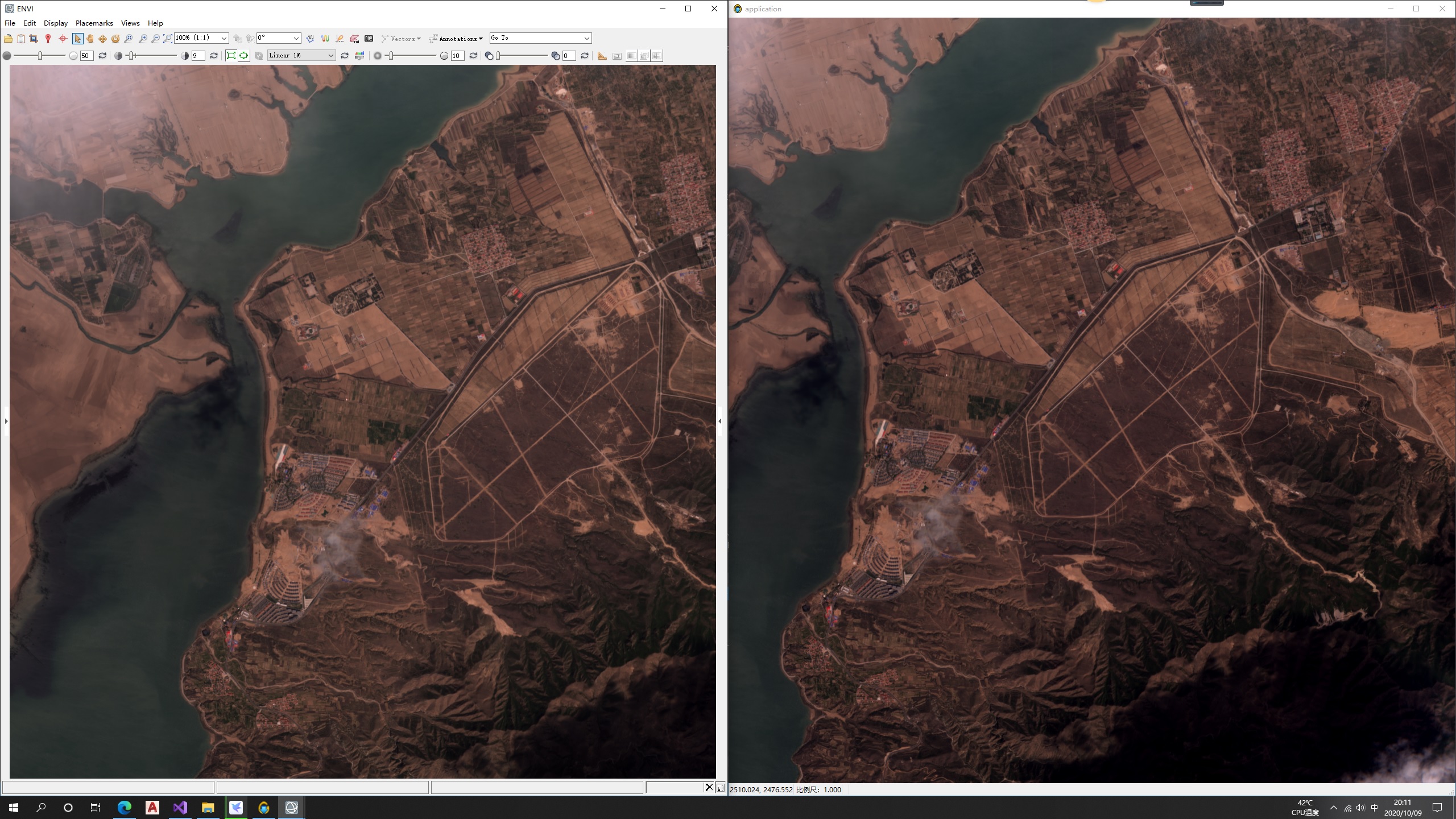Select the Rotate view tool
Viewport: 1456px width, 819px height.
coord(115,39)
